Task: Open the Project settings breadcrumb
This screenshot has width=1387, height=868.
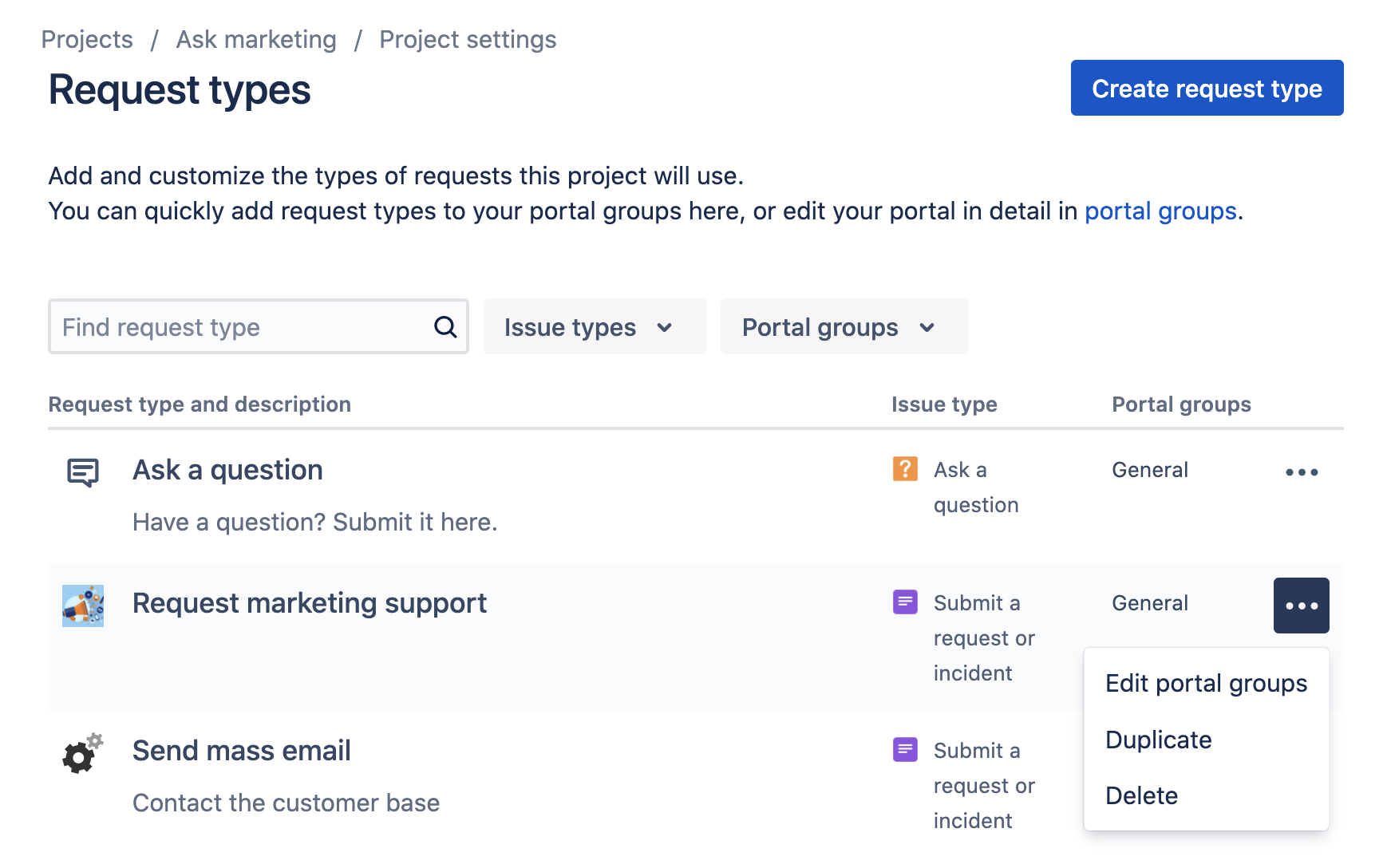Action: [x=468, y=39]
